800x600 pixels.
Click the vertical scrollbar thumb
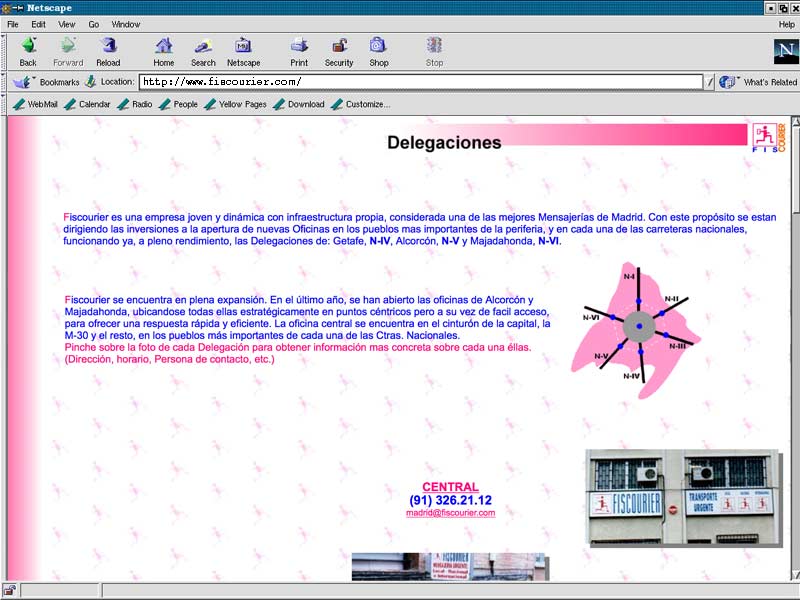coord(795,169)
